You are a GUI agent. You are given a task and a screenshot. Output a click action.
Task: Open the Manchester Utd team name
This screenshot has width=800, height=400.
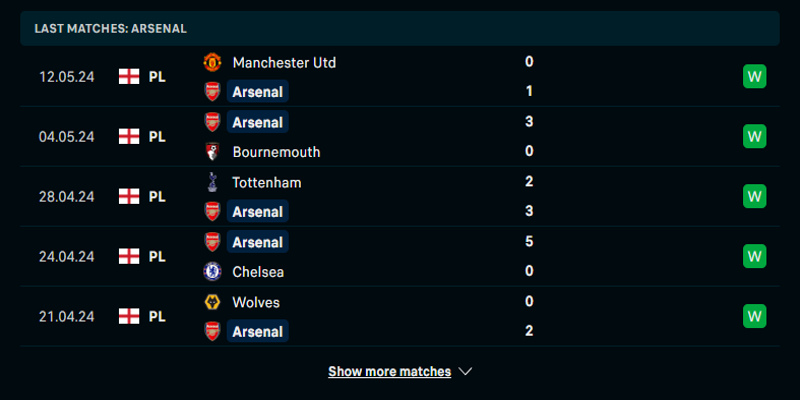pyautogui.click(x=284, y=62)
